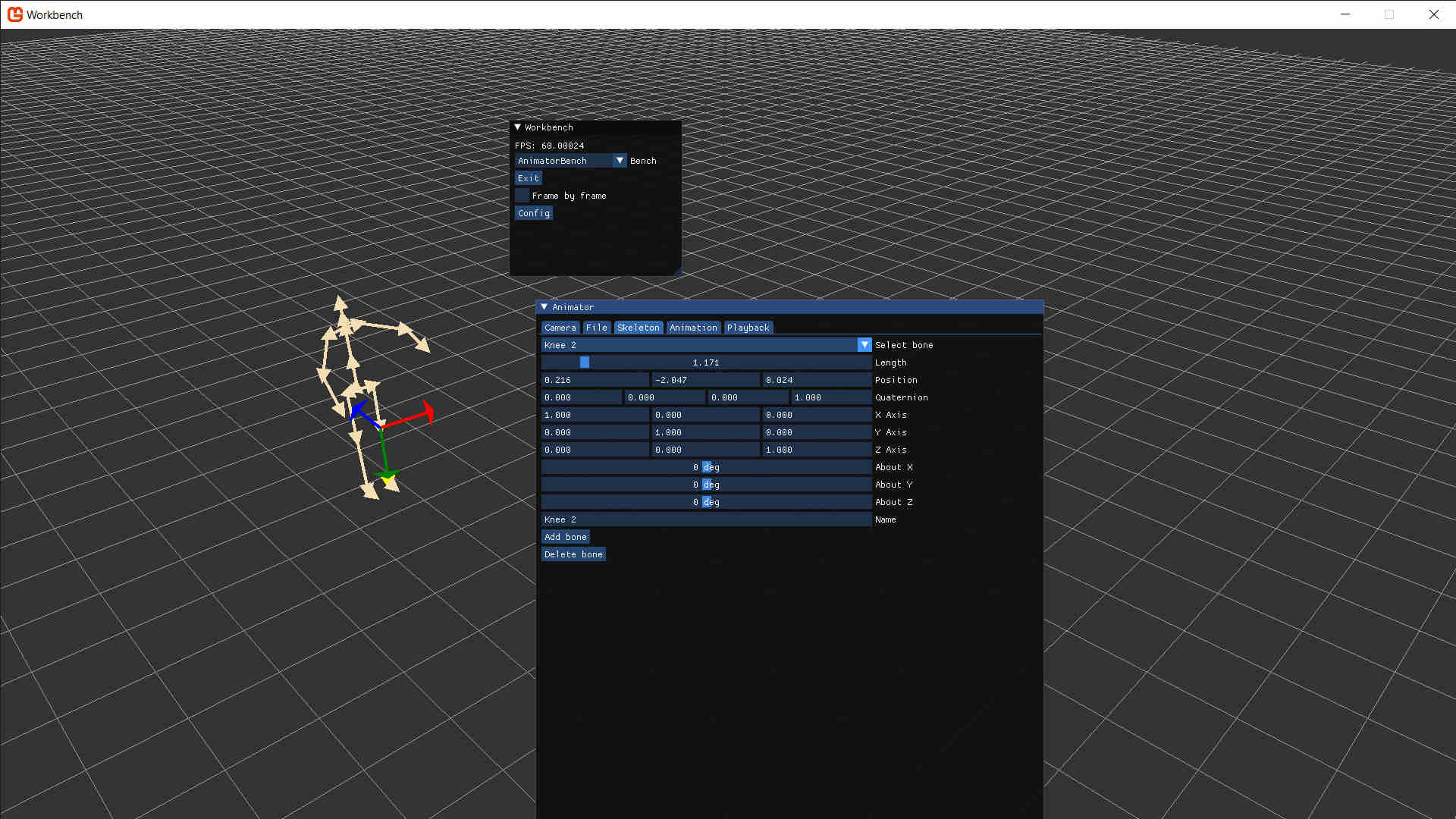This screenshot has width=1456, height=819.
Task: Click the FPS: 60.00024 readout
Action: 549,146
